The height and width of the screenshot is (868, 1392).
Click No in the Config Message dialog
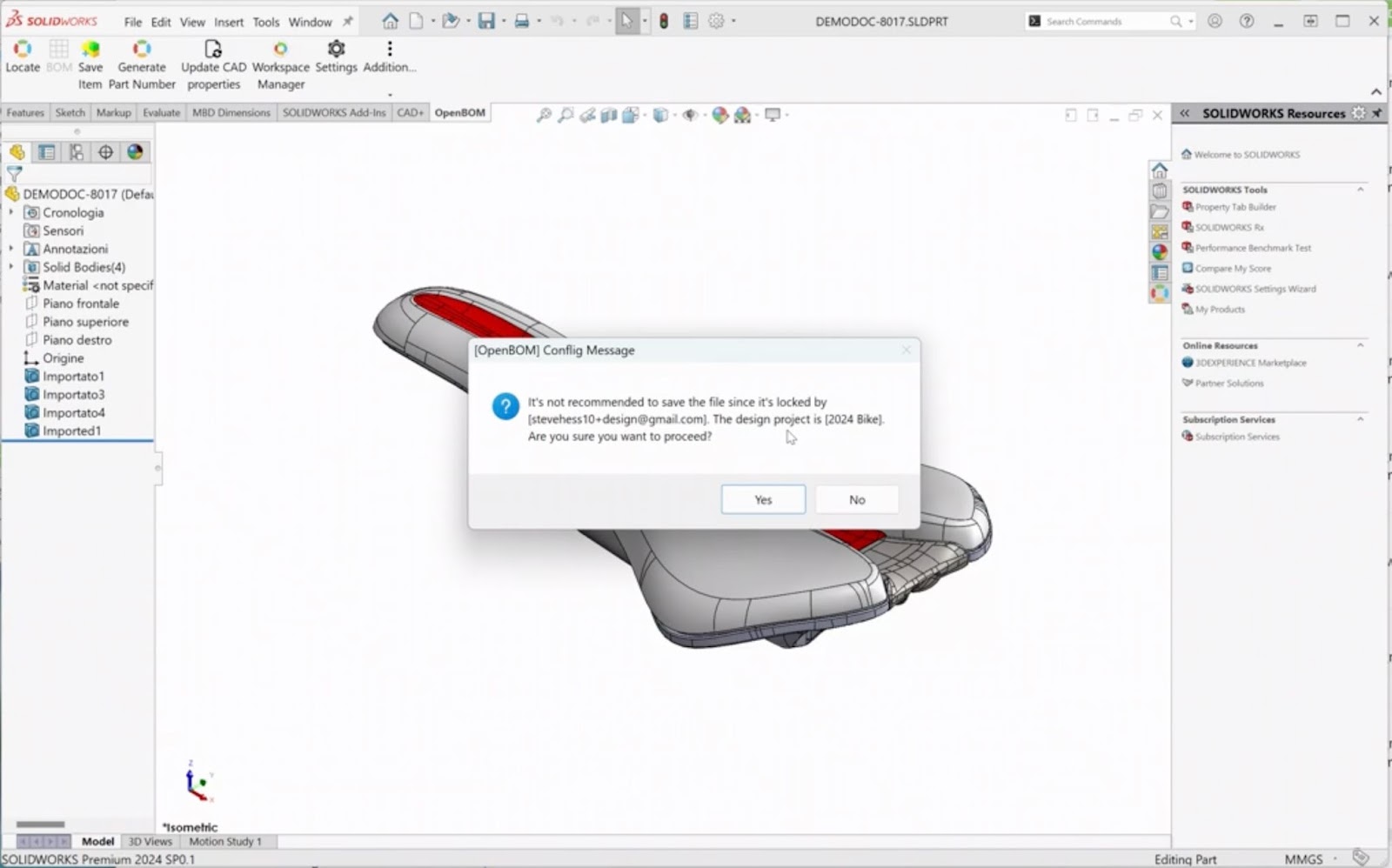click(857, 499)
